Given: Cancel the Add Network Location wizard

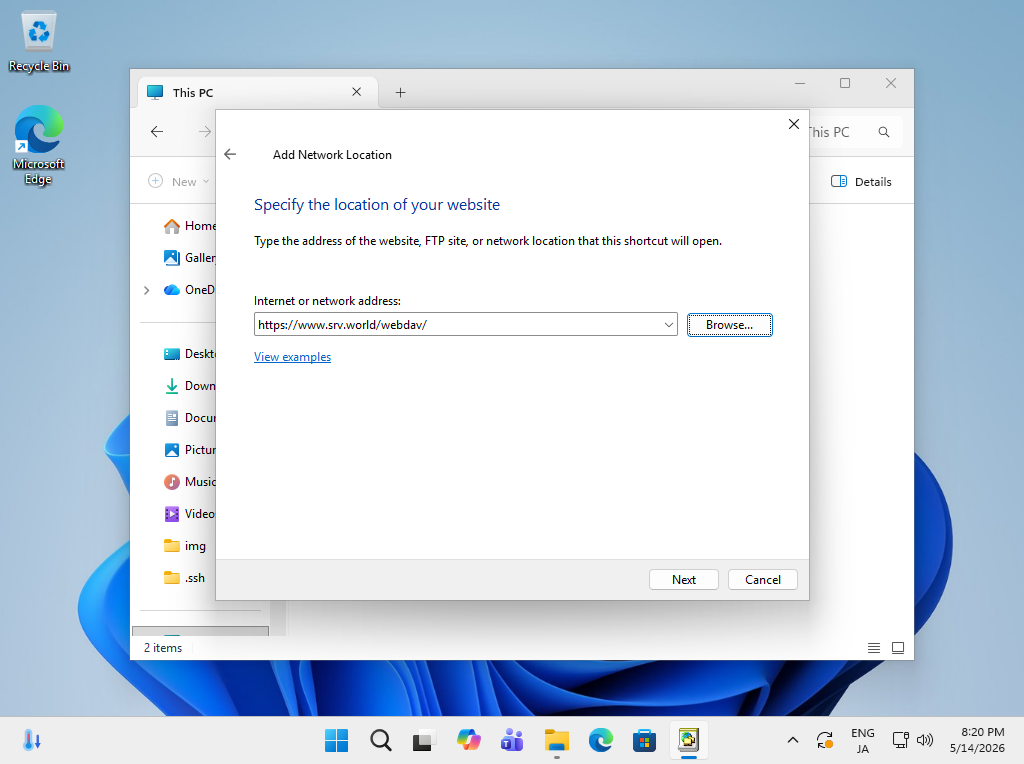Looking at the screenshot, I should pos(762,579).
